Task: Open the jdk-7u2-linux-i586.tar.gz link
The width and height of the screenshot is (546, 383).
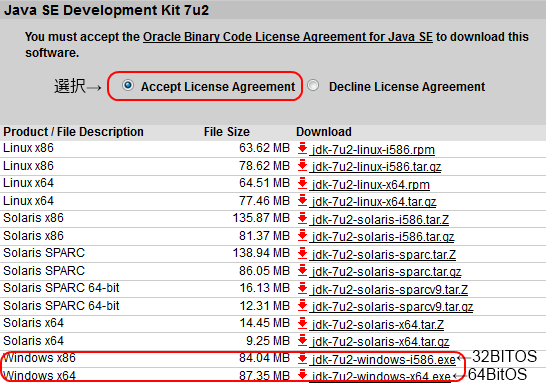Action: [376, 167]
